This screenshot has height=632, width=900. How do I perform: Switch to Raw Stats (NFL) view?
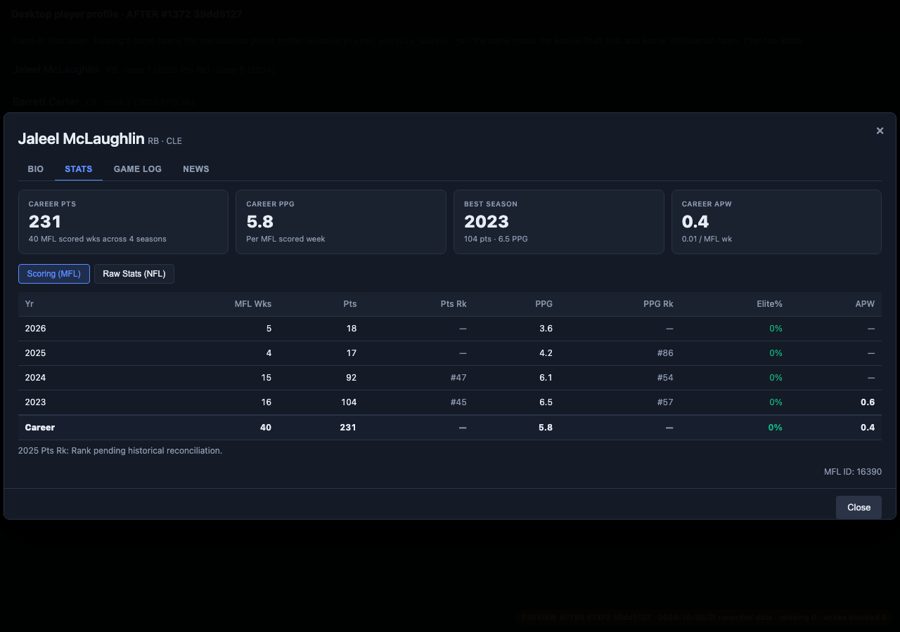tap(134, 274)
